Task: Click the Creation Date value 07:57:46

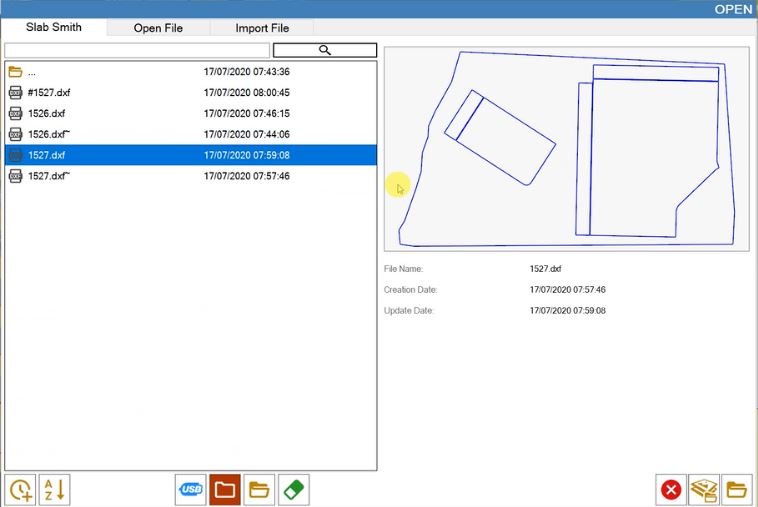Action: (x=568, y=290)
